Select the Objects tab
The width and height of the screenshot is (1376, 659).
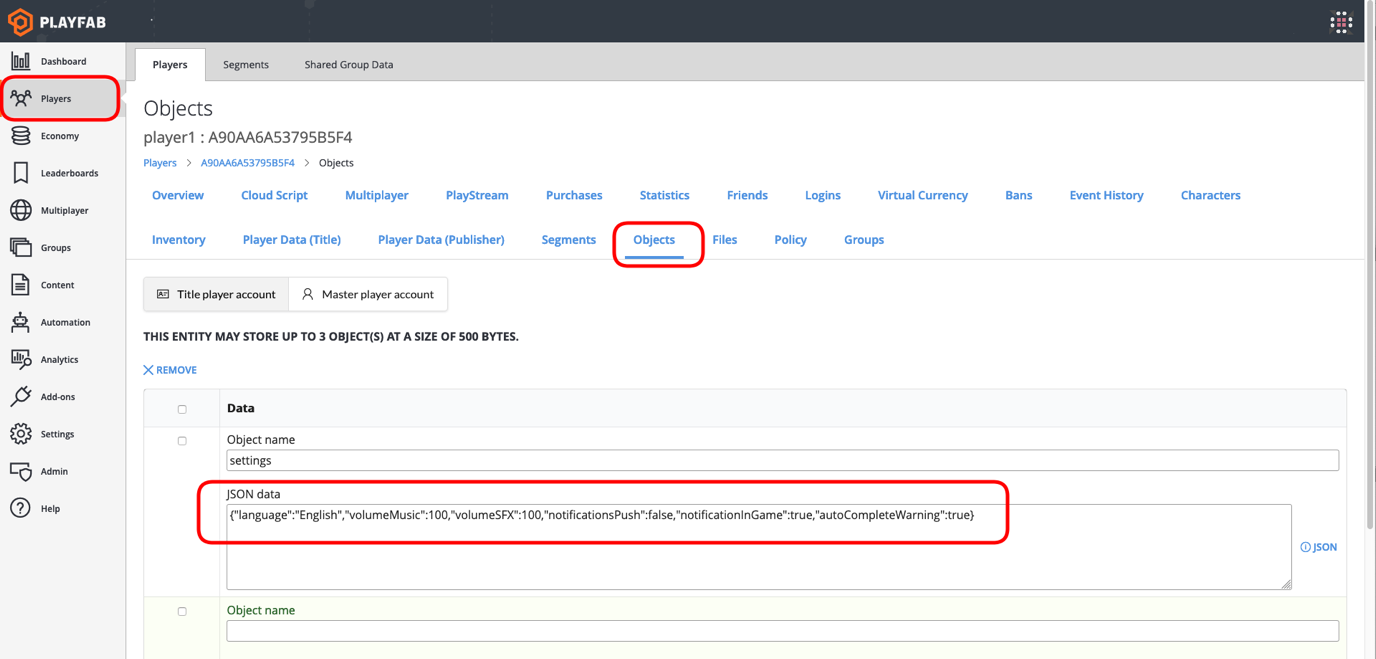click(654, 240)
